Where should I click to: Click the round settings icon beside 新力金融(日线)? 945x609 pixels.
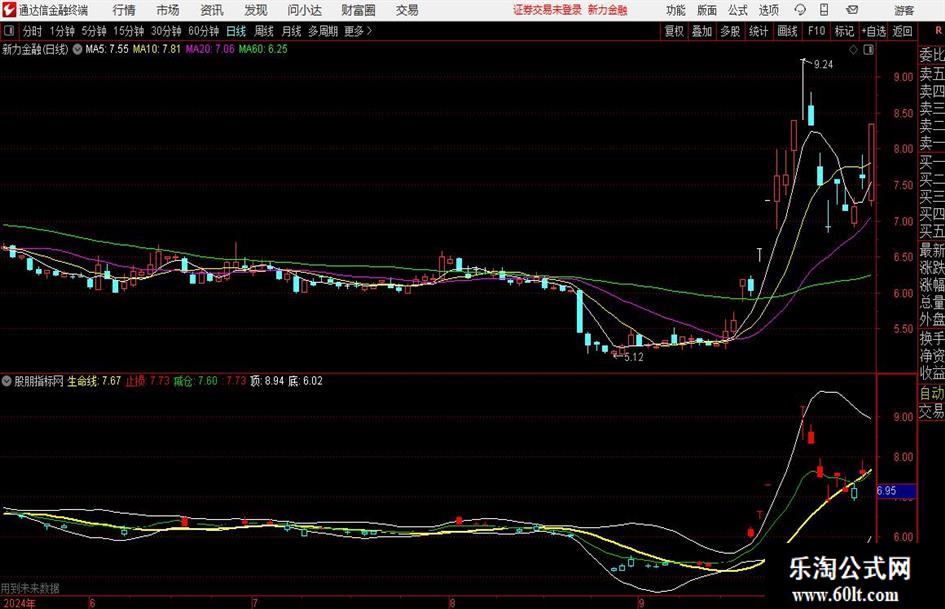pos(77,49)
